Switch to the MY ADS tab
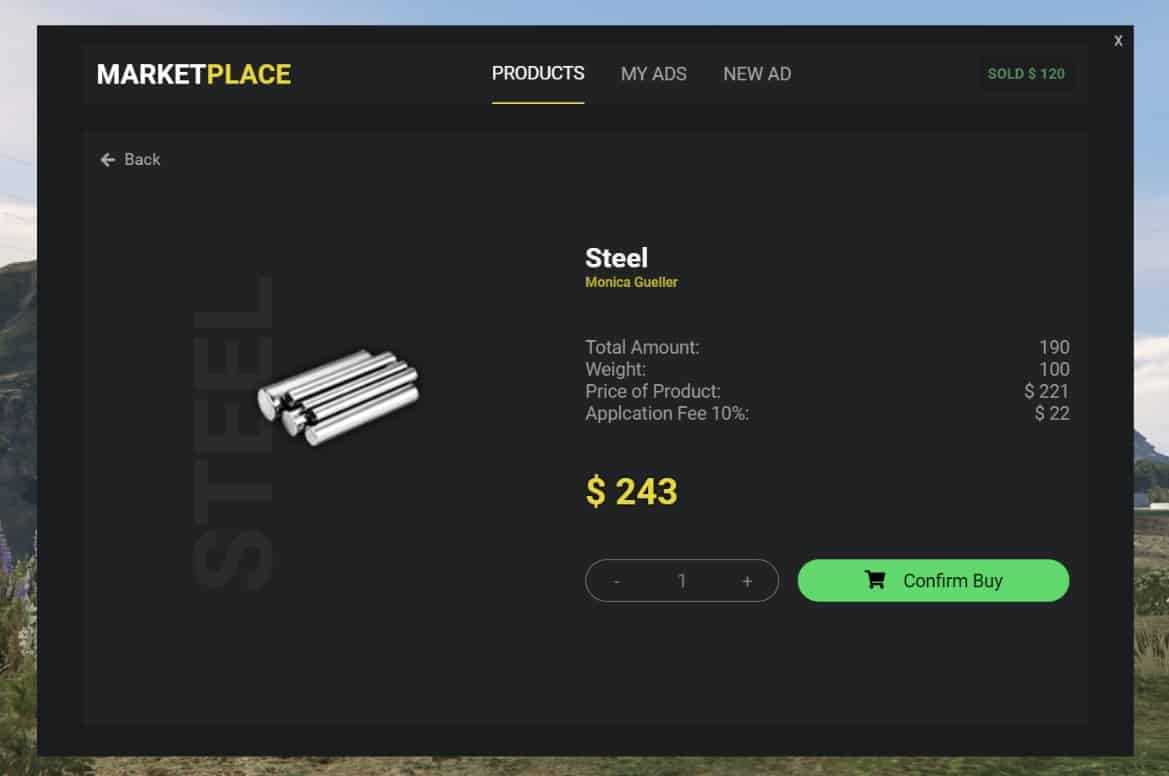Viewport: 1169px width, 776px height. 654,73
